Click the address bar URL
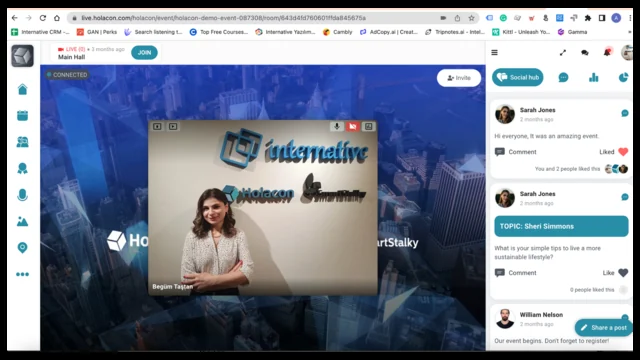The height and width of the screenshot is (360, 640). point(223,18)
